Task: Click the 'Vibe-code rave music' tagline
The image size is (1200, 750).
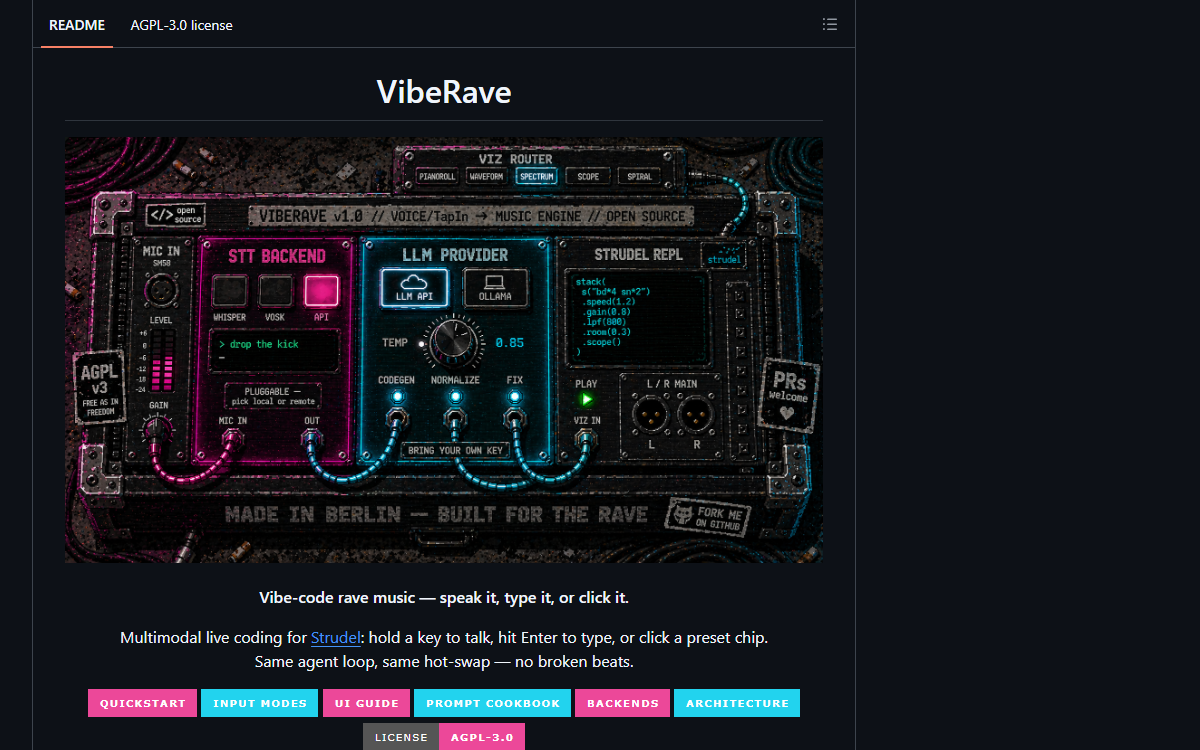Action: (x=444, y=598)
